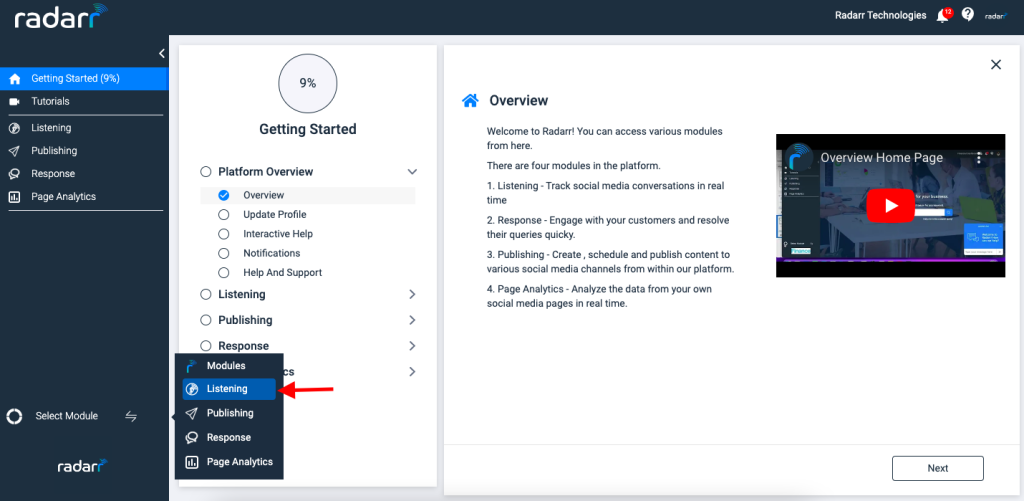Image resolution: width=1024 pixels, height=501 pixels.
Task: Open the Help And Support step label
Action: tap(283, 273)
